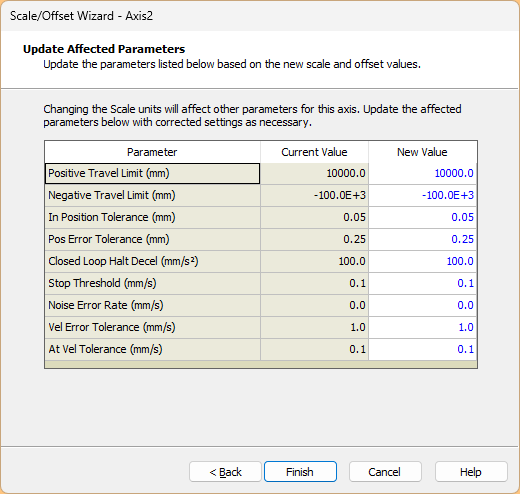Go back with the Back button
The image size is (520, 494).
click(225, 472)
